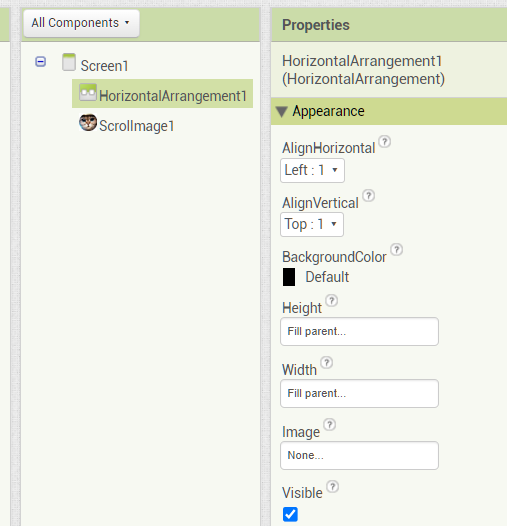This screenshot has height=526, width=507.
Task: Open AlignHorizontal Left : 1 dropdown
Action: pyautogui.click(x=312, y=170)
